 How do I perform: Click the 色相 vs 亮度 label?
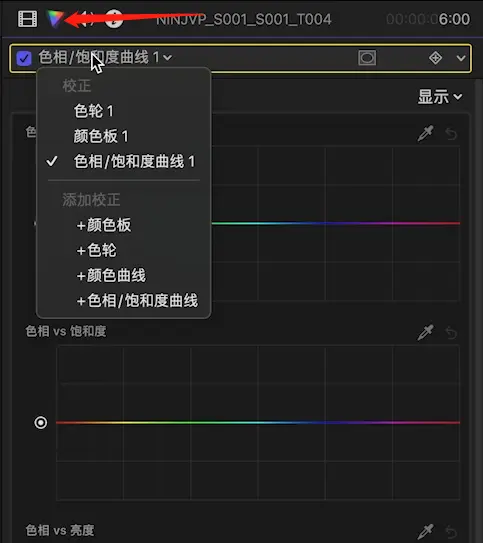click(60, 530)
